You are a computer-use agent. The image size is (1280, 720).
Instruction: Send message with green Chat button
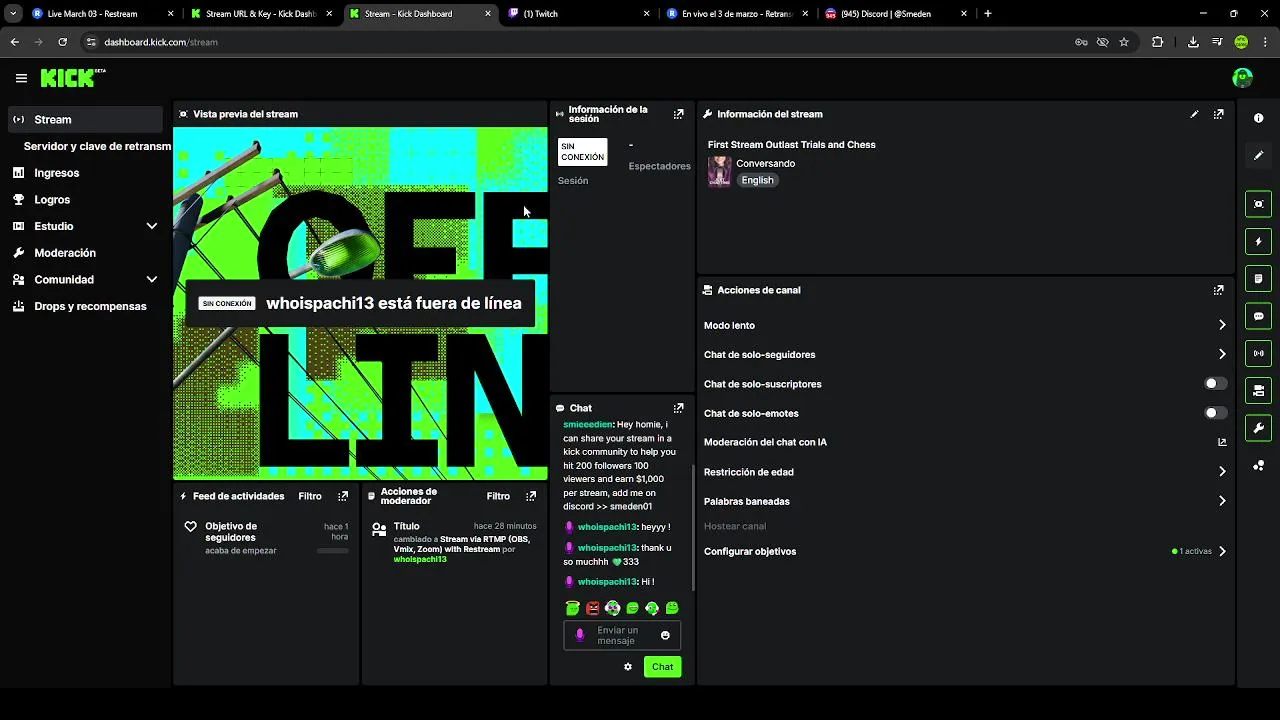(662, 667)
